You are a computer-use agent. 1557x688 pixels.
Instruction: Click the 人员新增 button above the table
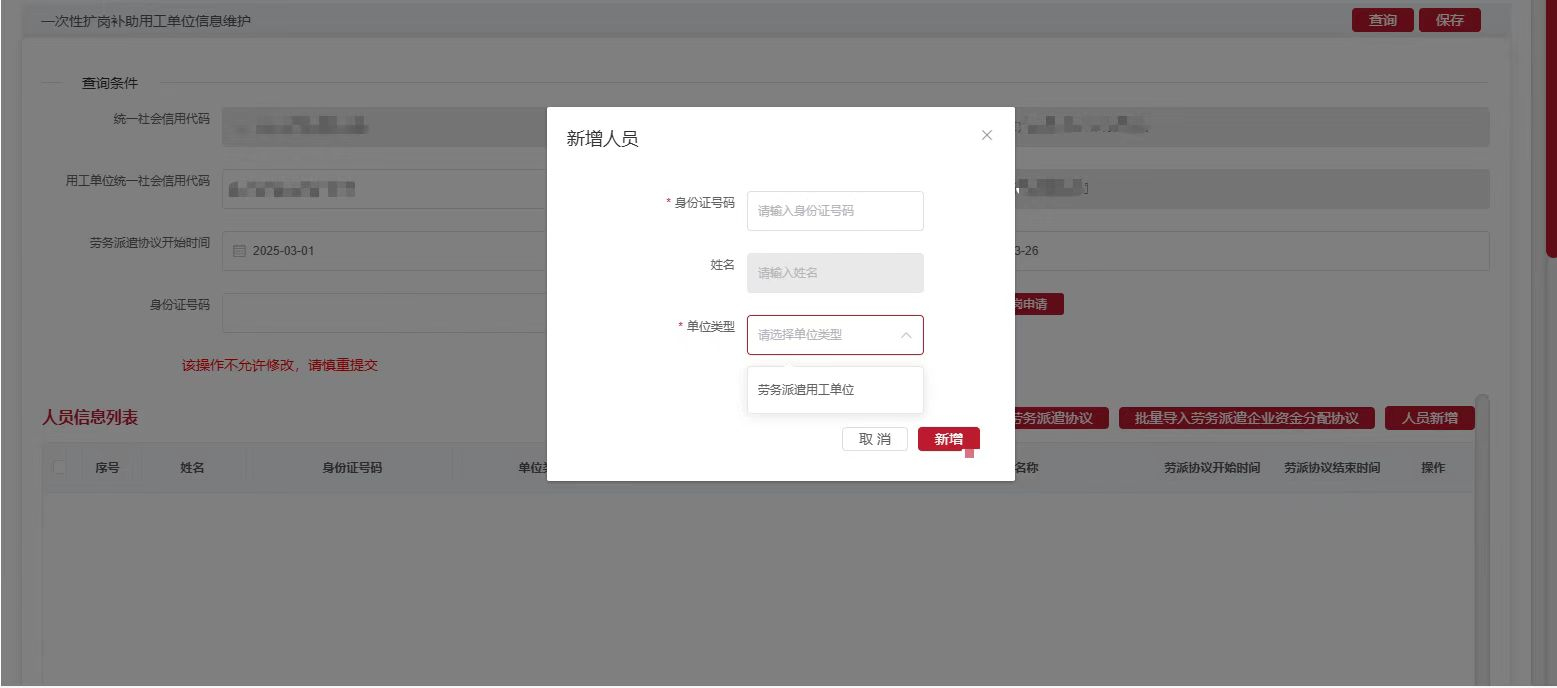pyautogui.click(x=1428, y=417)
